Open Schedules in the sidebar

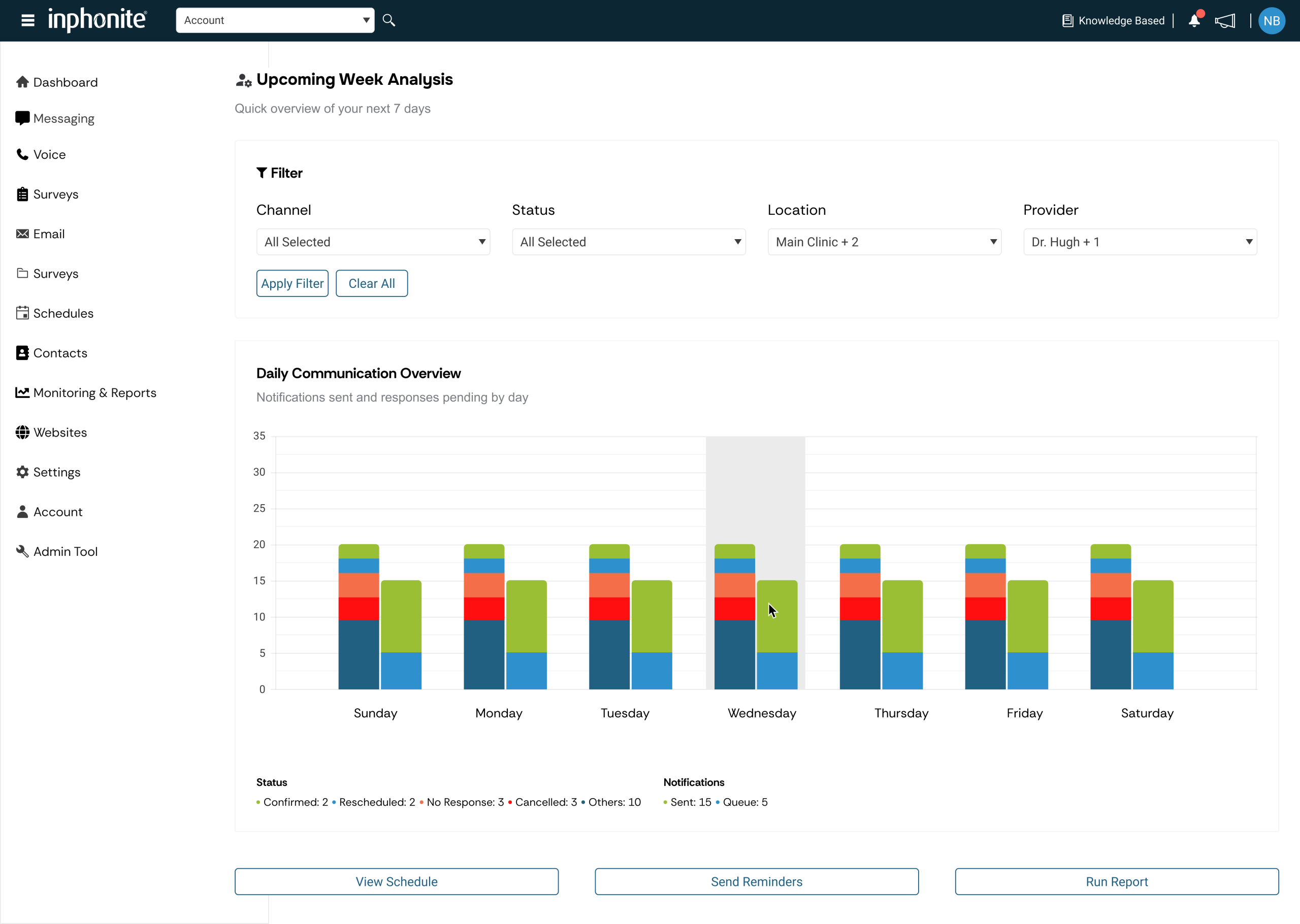(63, 313)
